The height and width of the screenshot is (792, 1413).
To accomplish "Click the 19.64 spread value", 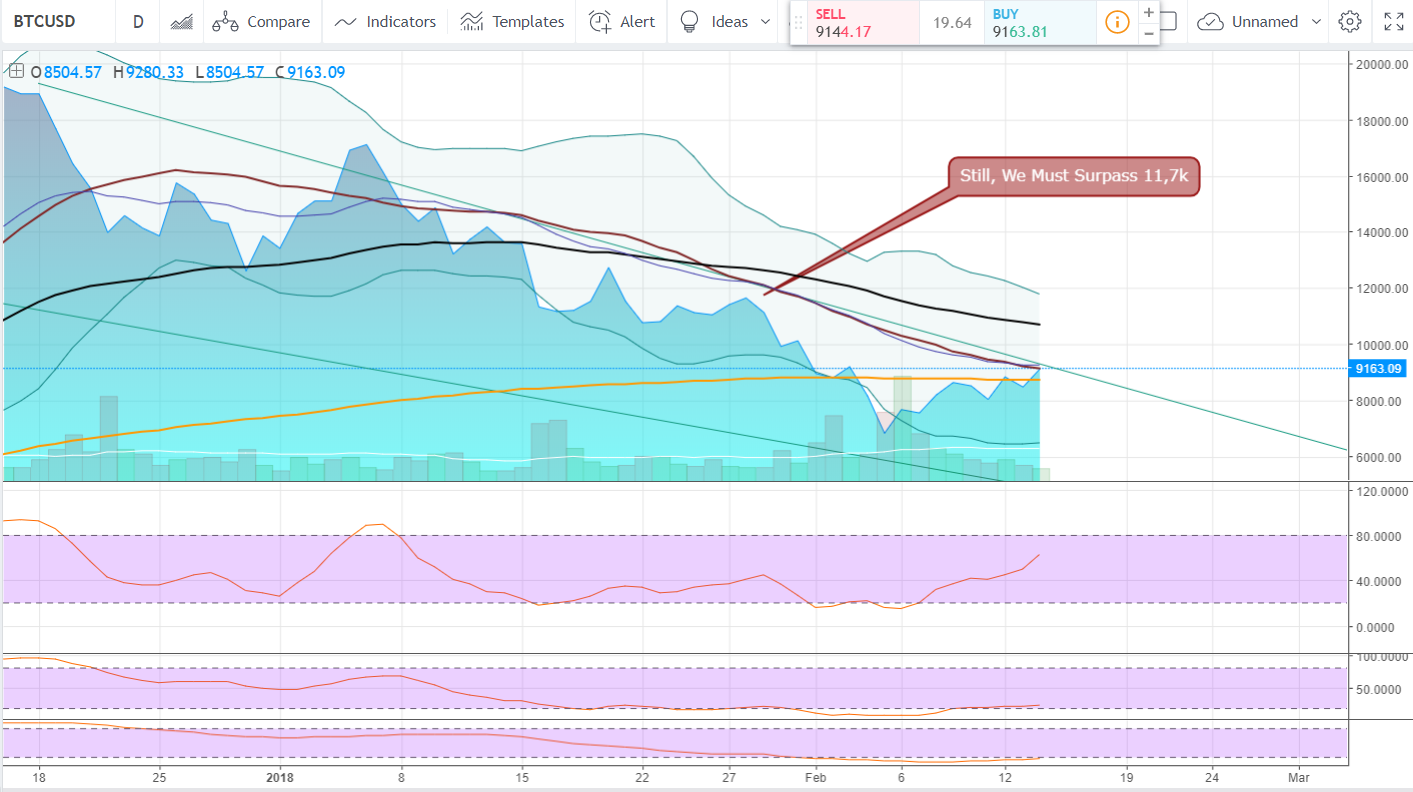I will point(952,23).
